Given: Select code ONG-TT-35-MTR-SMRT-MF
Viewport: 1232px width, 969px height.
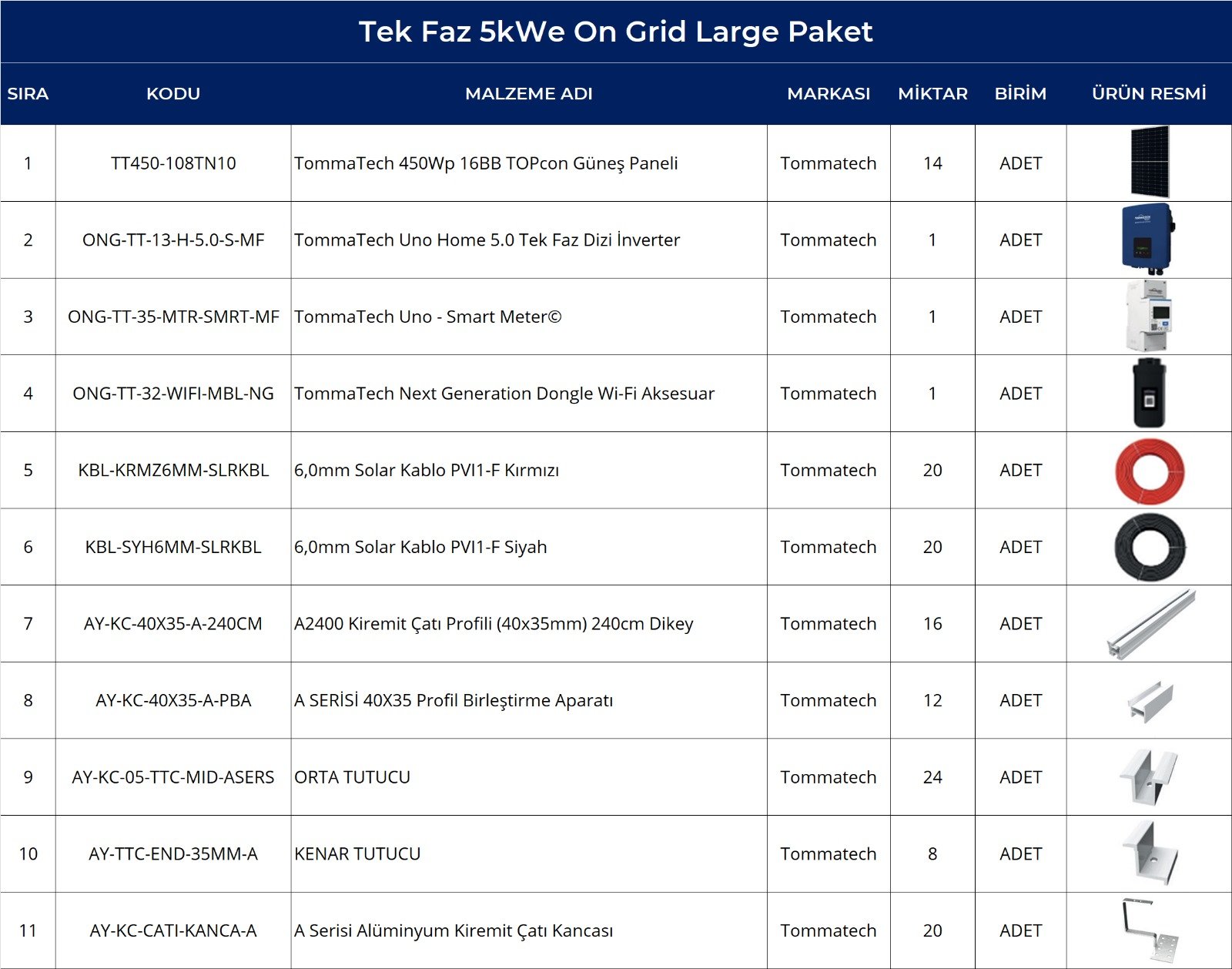Looking at the screenshot, I should [x=173, y=317].
